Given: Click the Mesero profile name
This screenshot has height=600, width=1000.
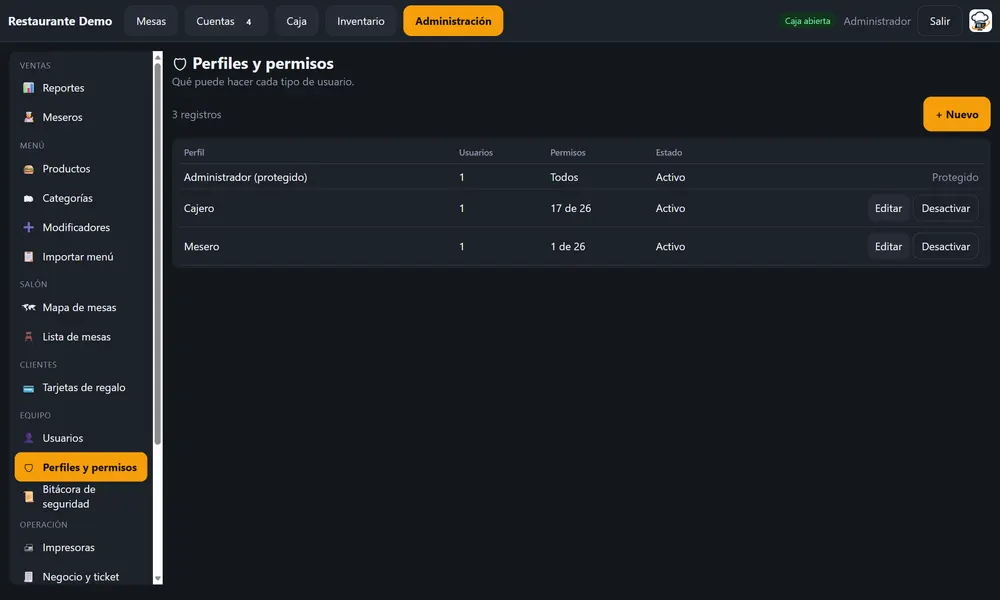Looking at the screenshot, I should [202, 247].
